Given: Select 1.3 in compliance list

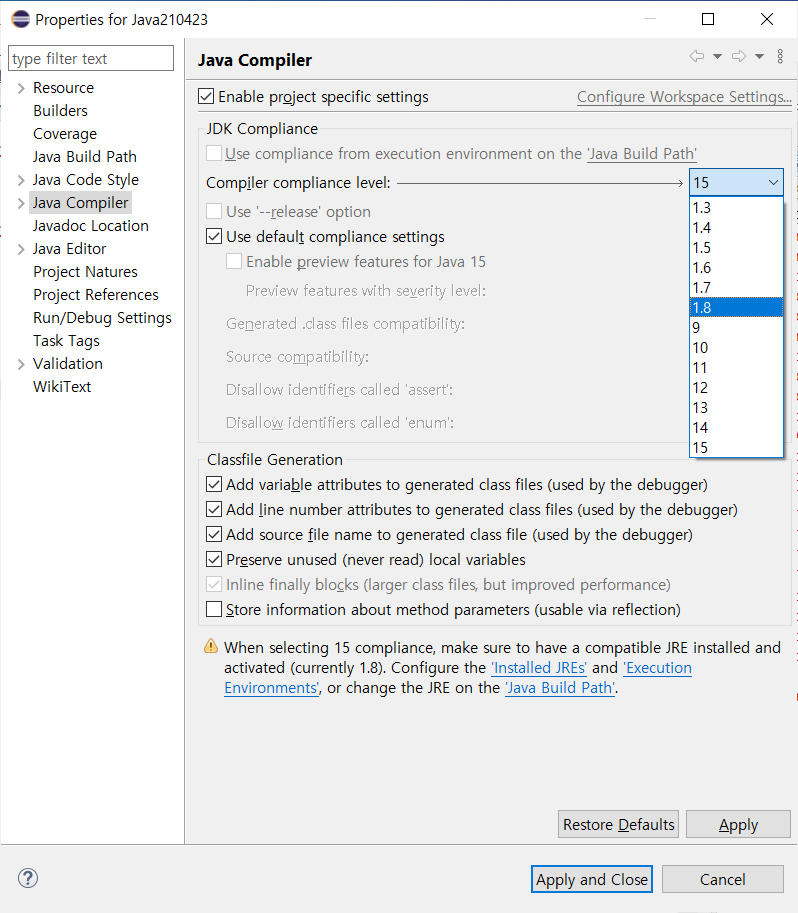Looking at the screenshot, I should (x=736, y=208).
